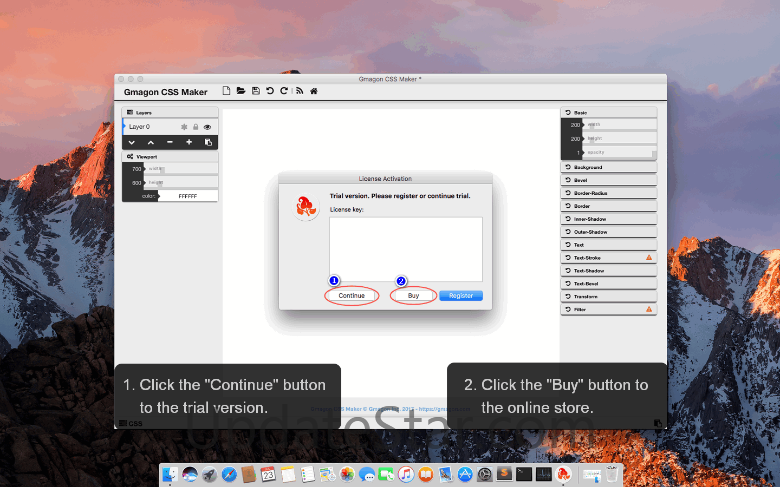Open a file using the folder icon

click(241, 91)
